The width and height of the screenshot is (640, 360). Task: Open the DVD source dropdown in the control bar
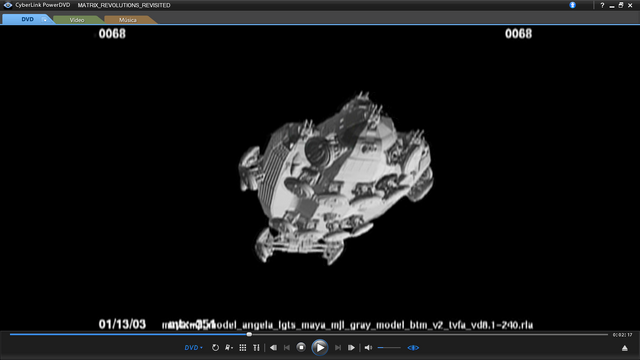[193, 348]
